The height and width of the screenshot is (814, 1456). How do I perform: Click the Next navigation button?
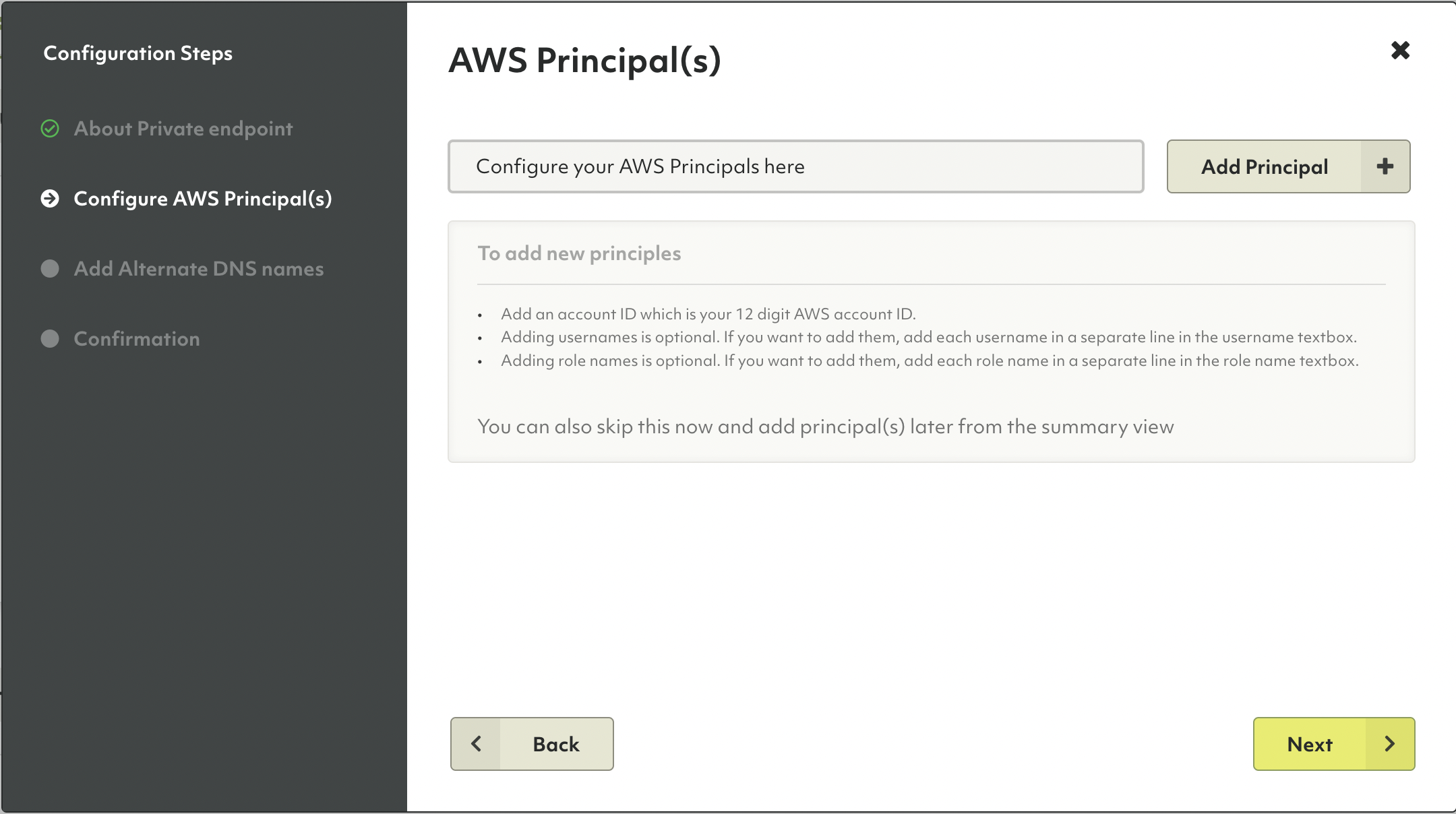click(x=1333, y=744)
